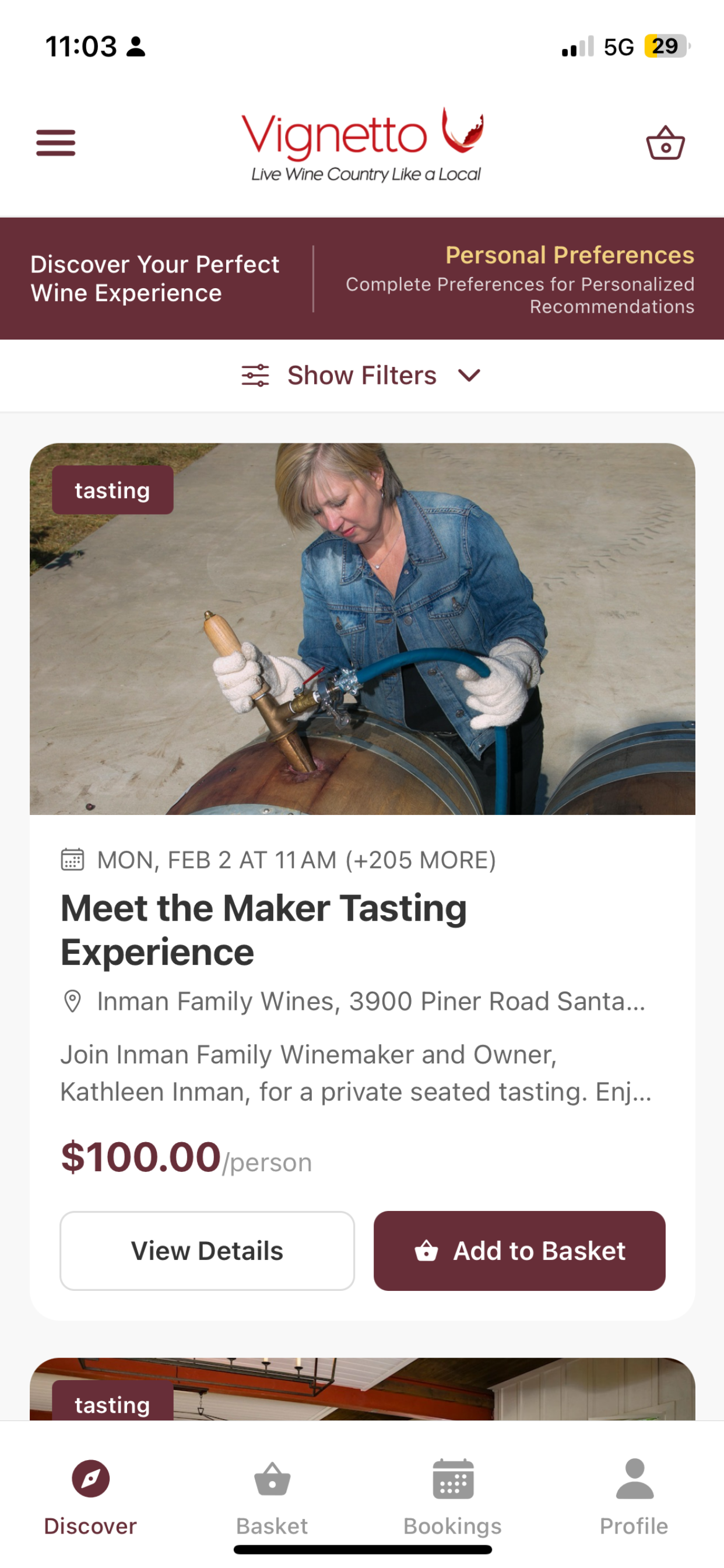The width and height of the screenshot is (724, 1568).
Task: Open the Bookings tab
Action: click(453, 1498)
